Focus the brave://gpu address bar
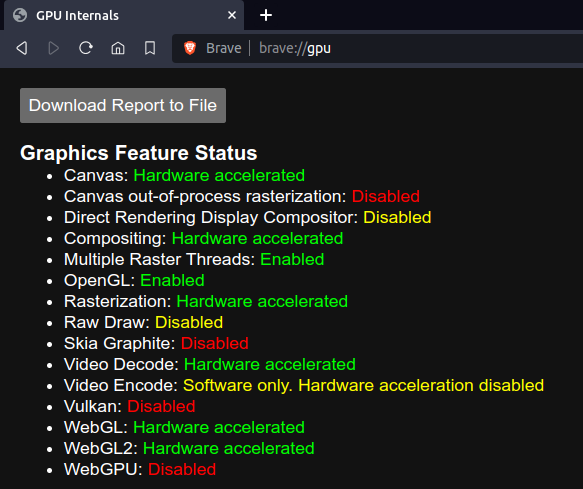Screen dimensions: 583x489 coord(377,48)
